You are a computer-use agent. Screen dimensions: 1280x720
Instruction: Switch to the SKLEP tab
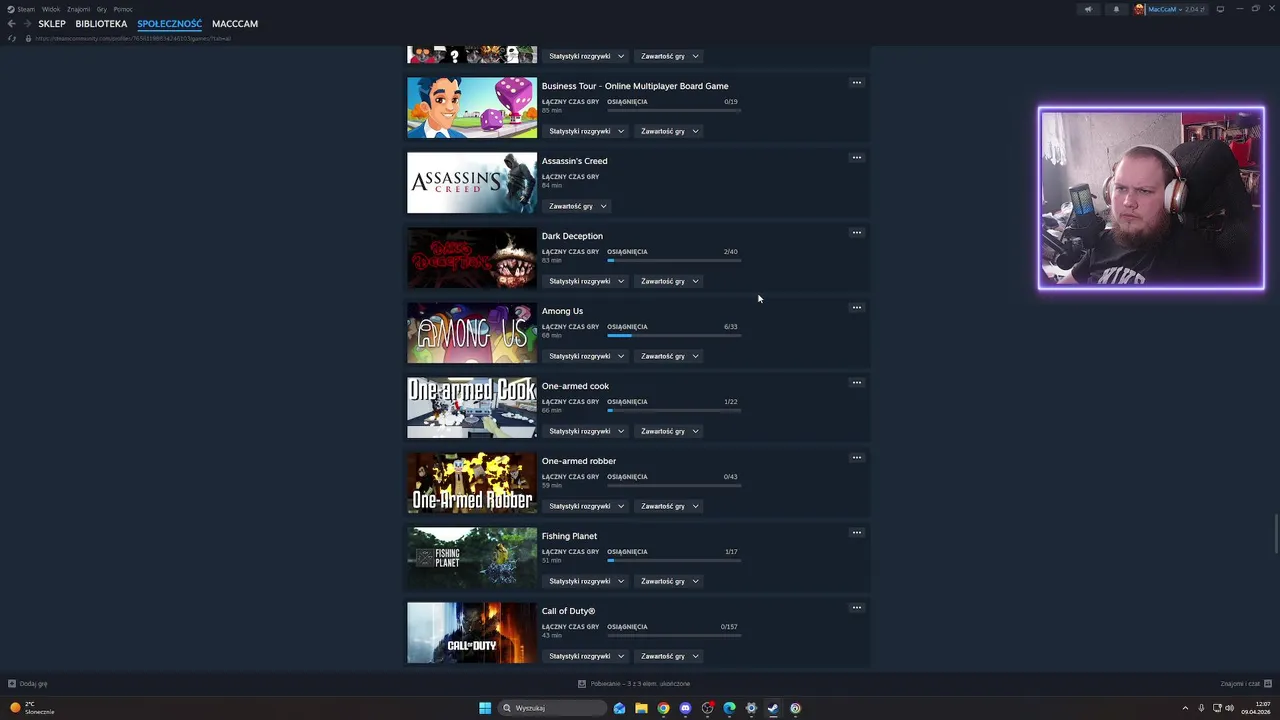tap(52, 24)
